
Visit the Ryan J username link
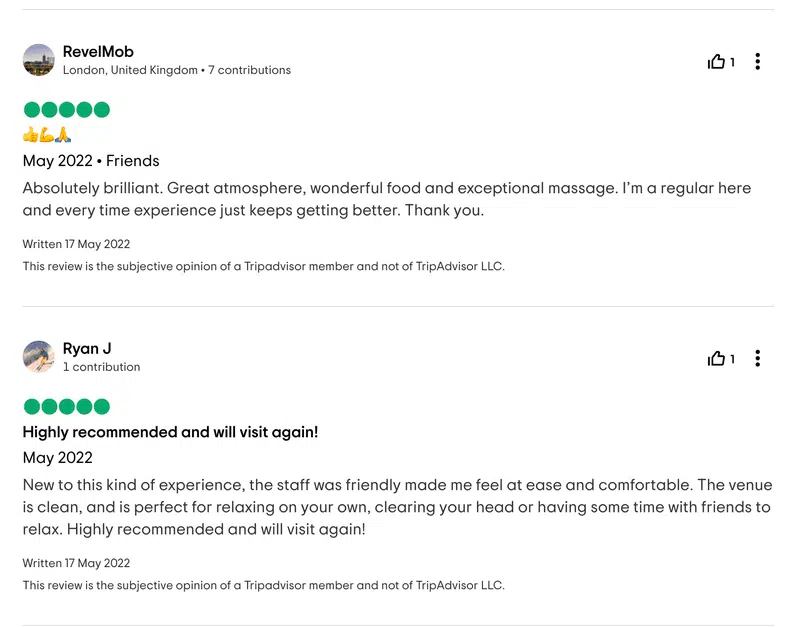click(87, 348)
